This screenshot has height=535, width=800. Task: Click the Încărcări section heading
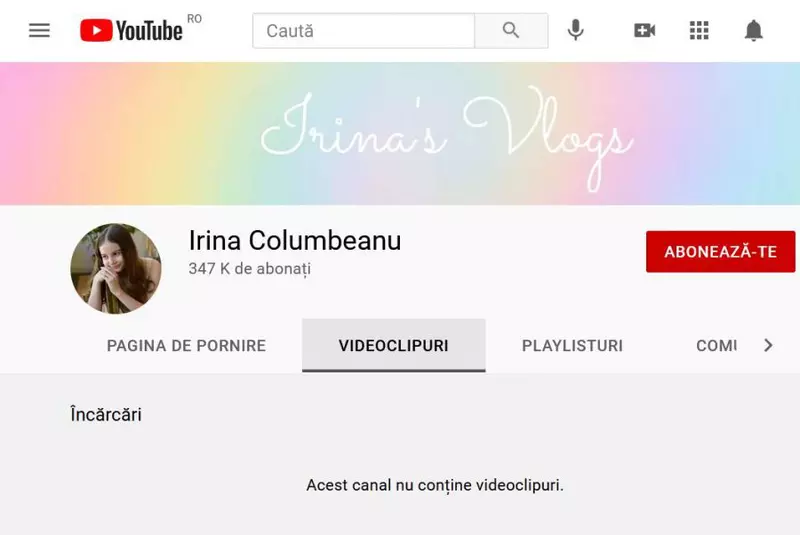[106, 414]
